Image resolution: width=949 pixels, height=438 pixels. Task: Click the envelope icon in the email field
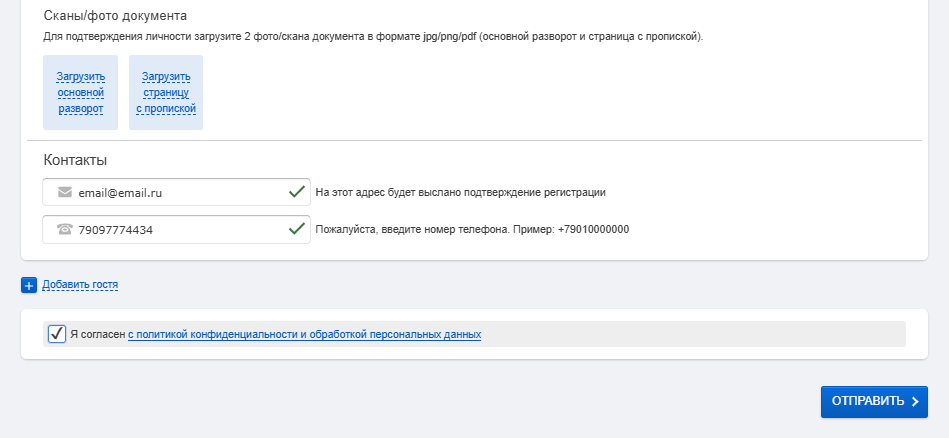pyautogui.click(x=65, y=192)
